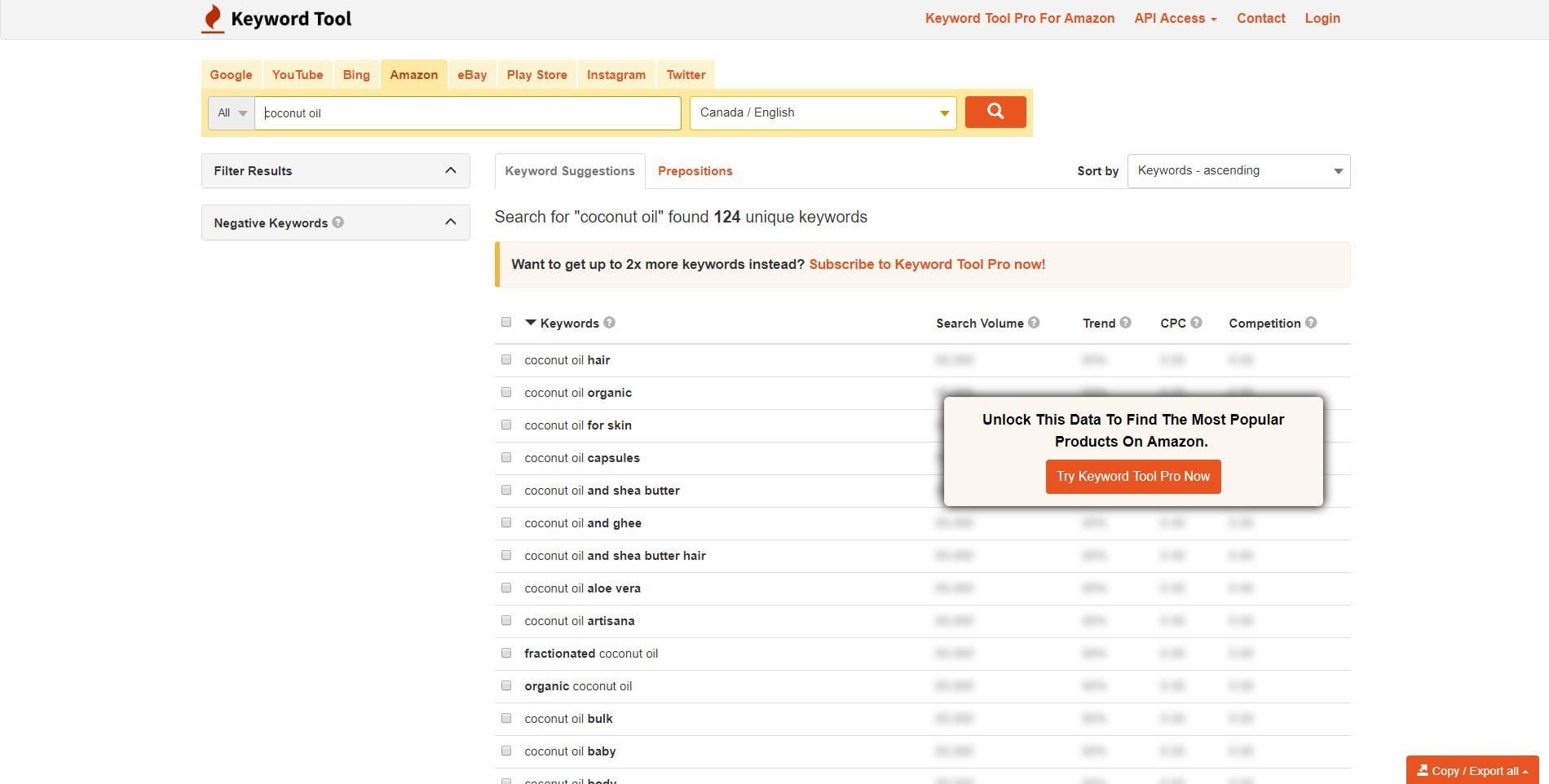Check the box for coconut oil hair
This screenshot has height=784, width=1549.
506,359
